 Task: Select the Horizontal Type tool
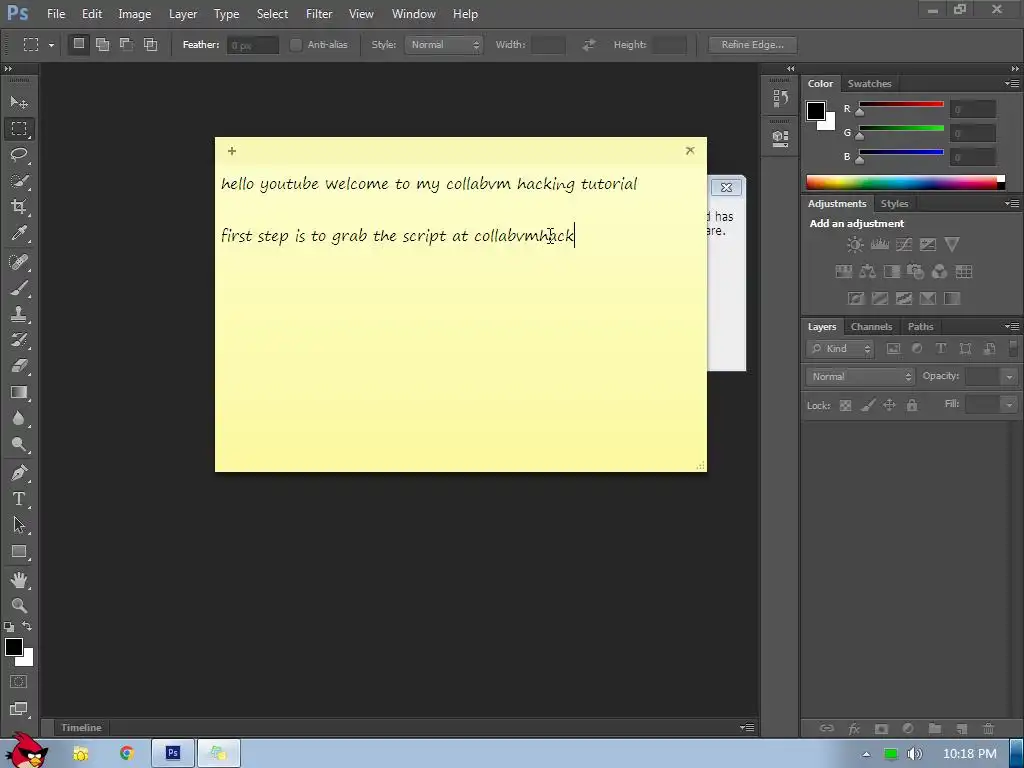click(x=19, y=499)
